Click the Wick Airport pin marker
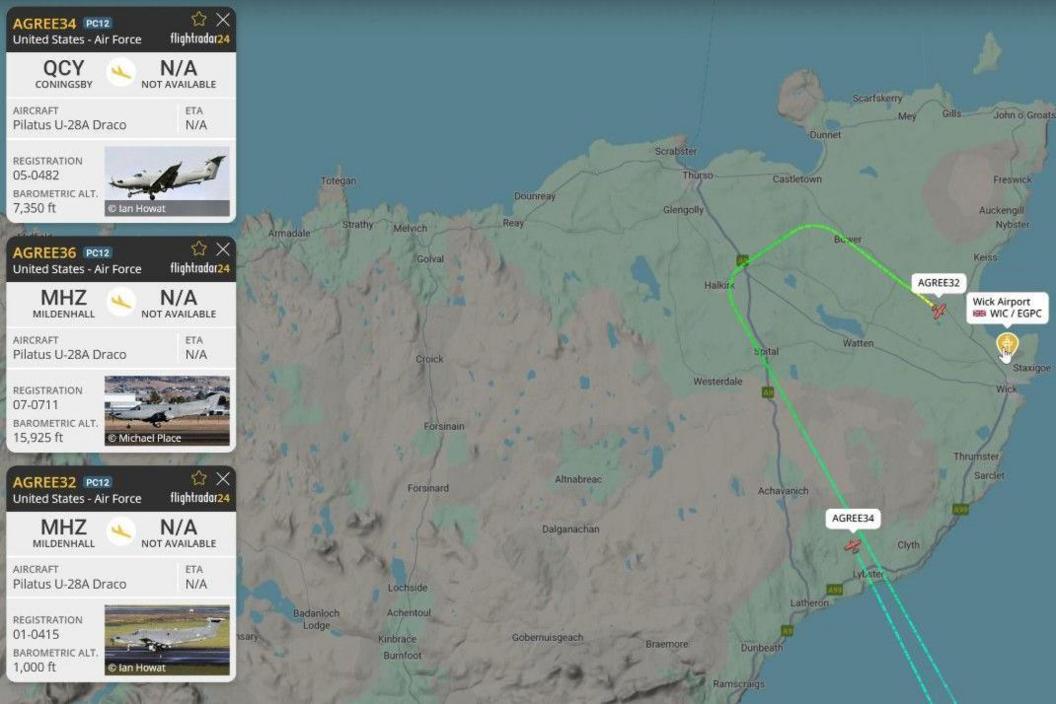The image size is (1056, 704). pyautogui.click(x=1007, y=345)
